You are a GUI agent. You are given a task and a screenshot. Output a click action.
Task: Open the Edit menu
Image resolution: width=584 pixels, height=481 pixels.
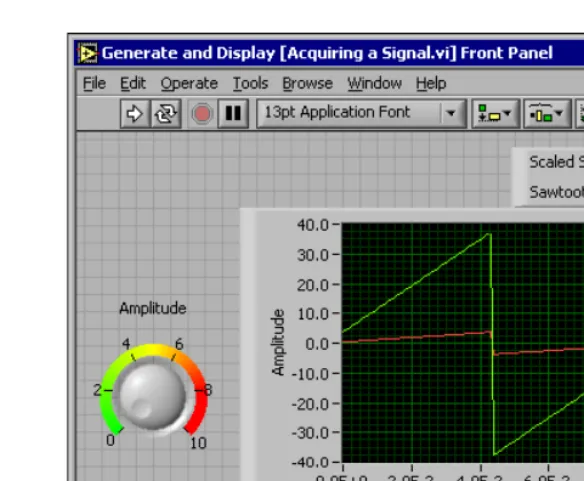(133, 83)
